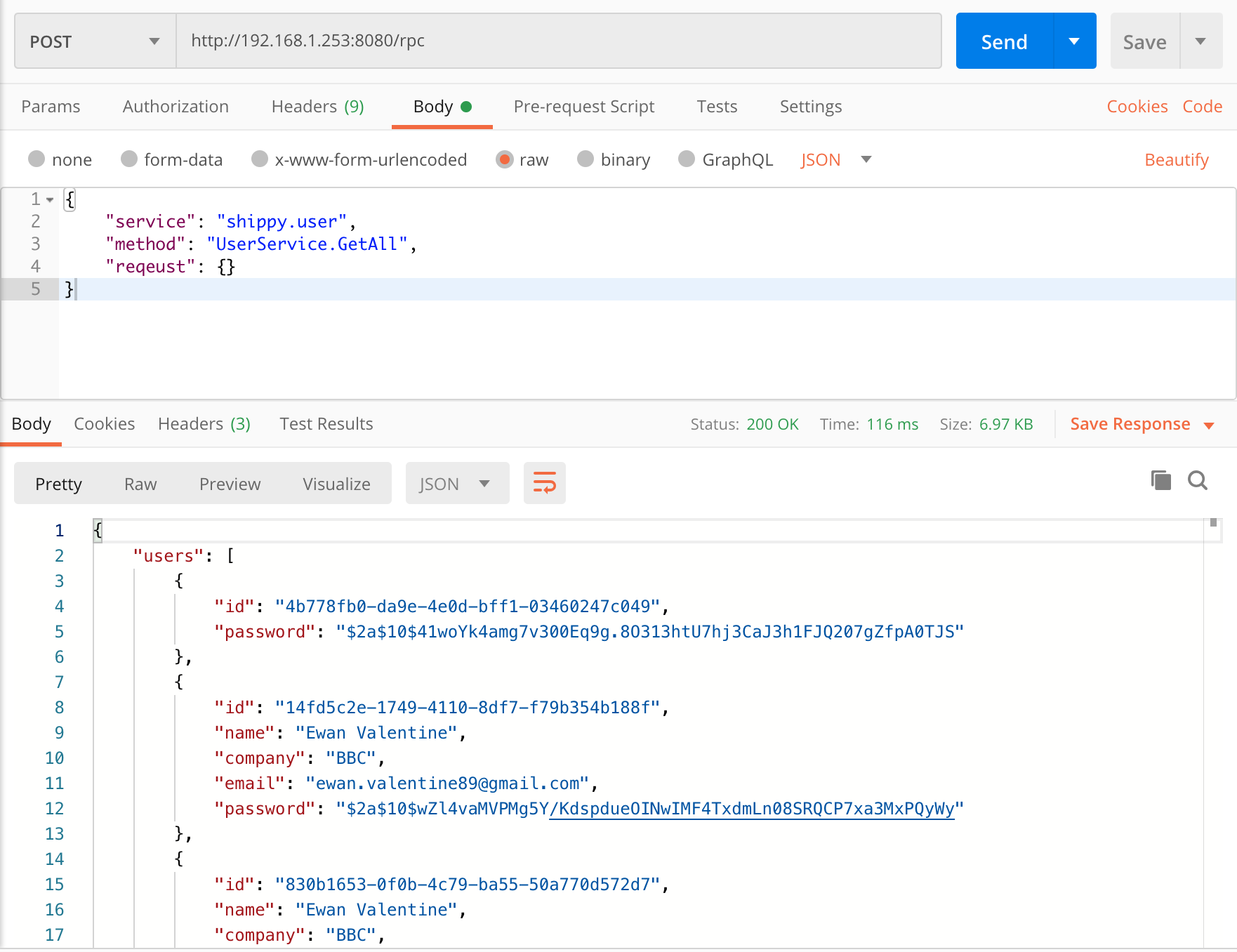Open the Code snippet link
Screen dimensions: 1237x952
pyautogui.click(x=1203, y=107)
